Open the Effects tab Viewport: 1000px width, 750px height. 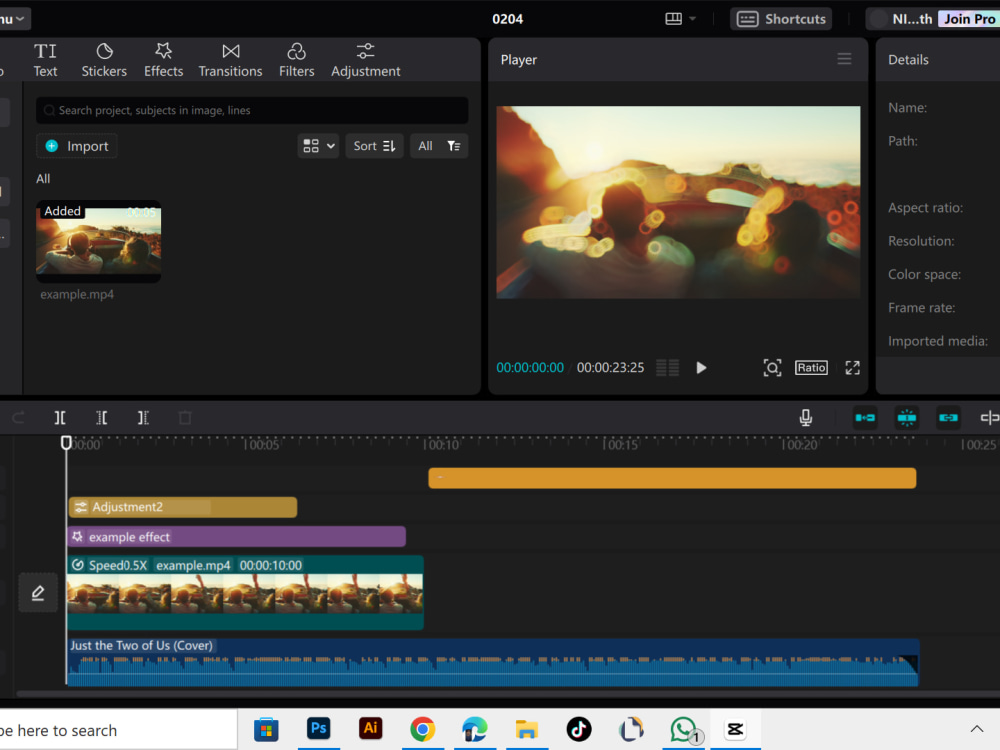[x=163, y=60]
